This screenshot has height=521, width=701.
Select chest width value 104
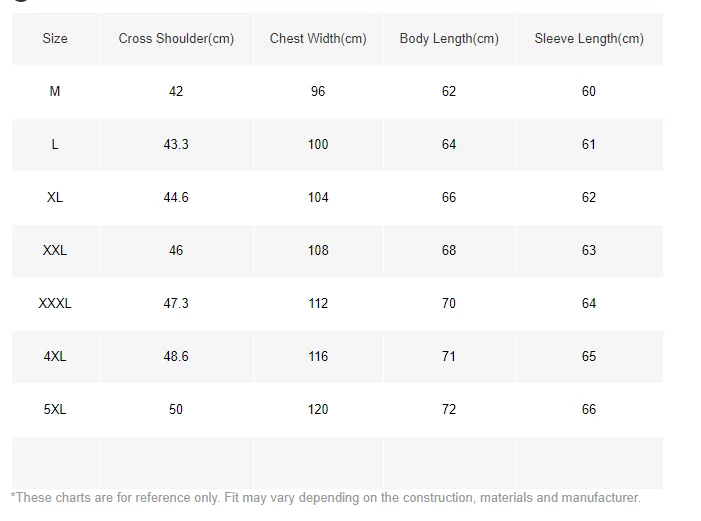[x=318, y=197]
